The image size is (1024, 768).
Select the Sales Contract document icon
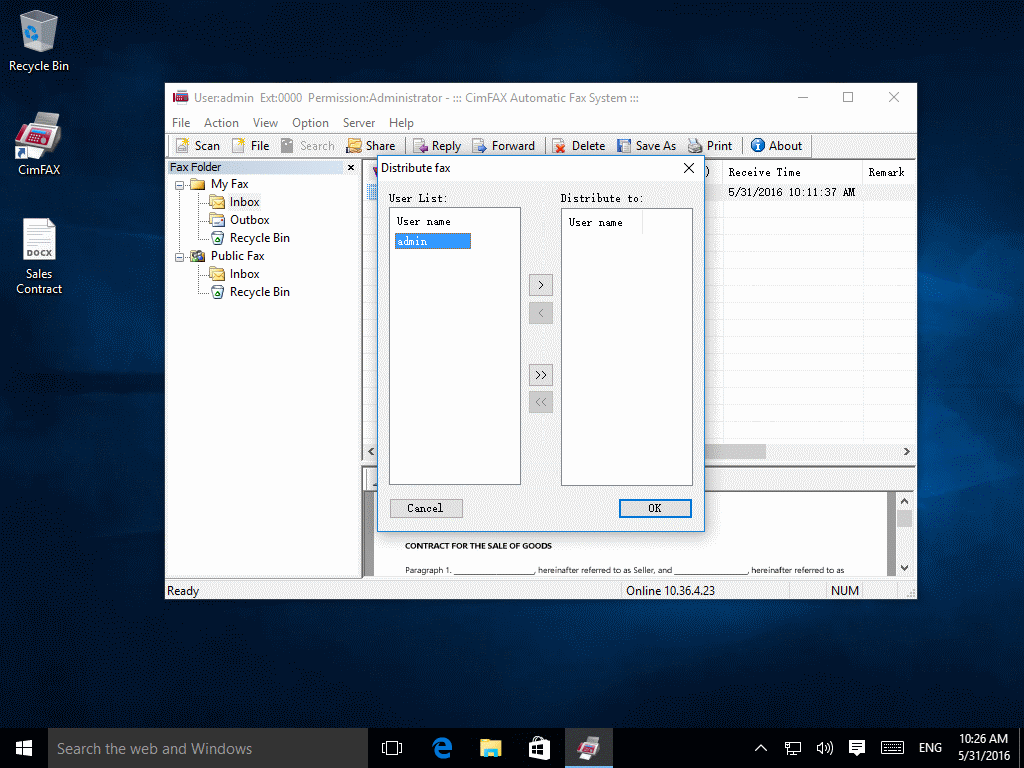(39, 256)
